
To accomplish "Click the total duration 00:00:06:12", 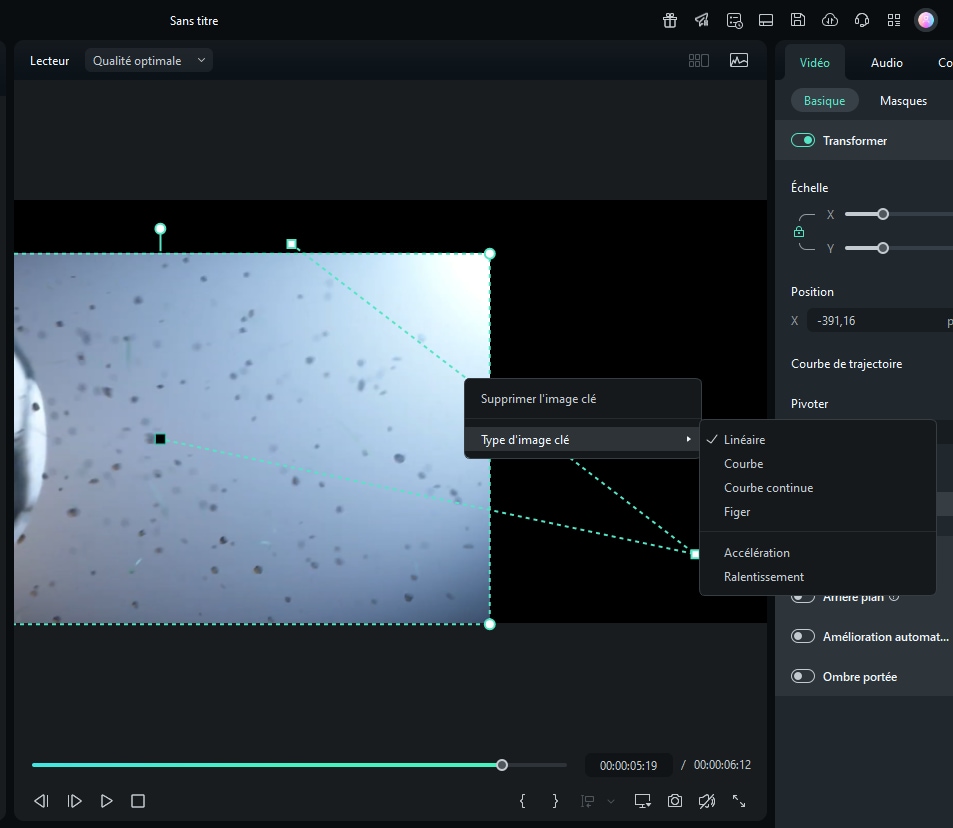I will (722, 765).
